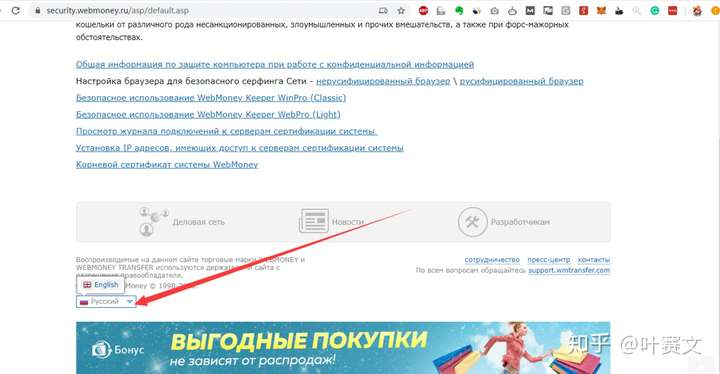Click the 'Новости' newspaper icon
Image resolution: width=720 pixels, height=374 pixels.
click(314, 221)
